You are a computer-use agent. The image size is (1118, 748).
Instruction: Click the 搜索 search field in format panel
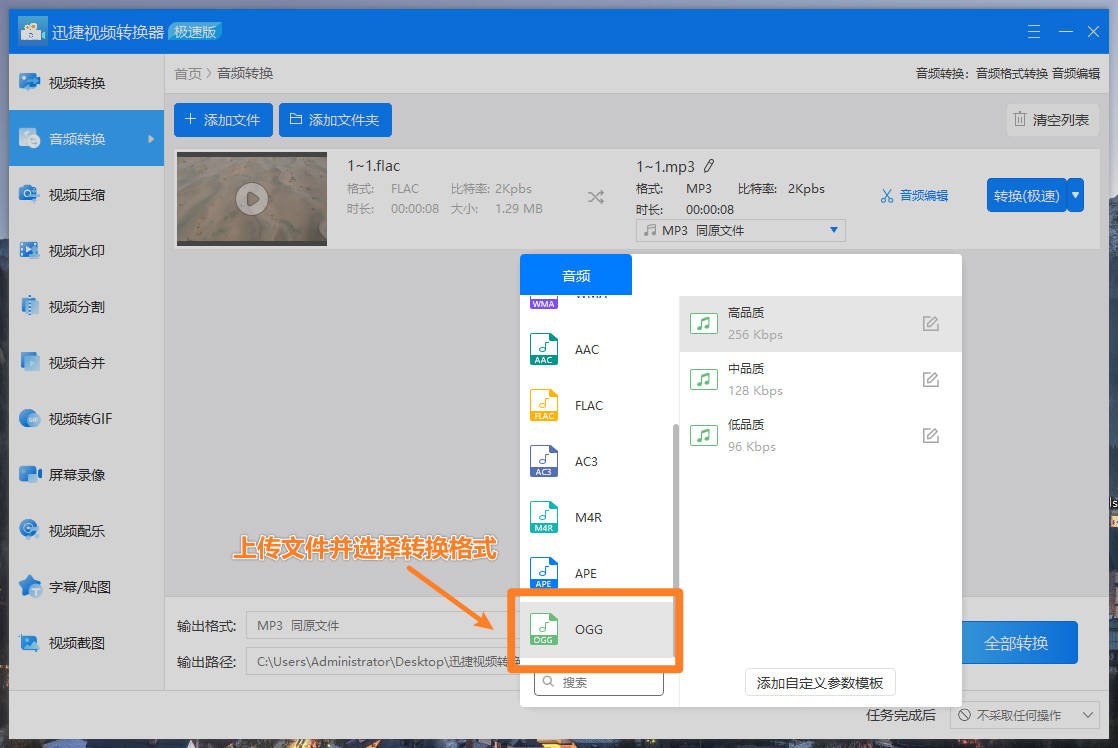coord(597,681)
